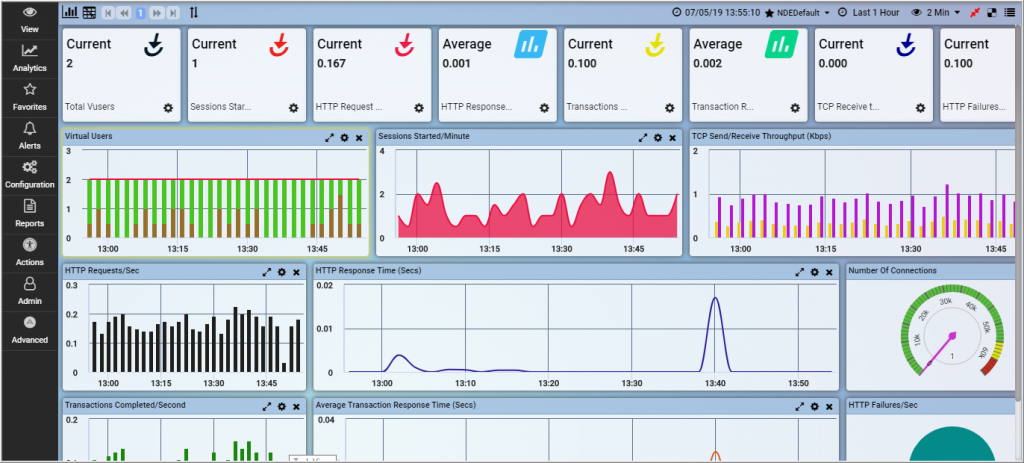Viewport: 1024px width, 463px height.
Task: Open HTTP Requests/Sec panel settings gear
Action: pyautogui.click(x=282, y=272)
